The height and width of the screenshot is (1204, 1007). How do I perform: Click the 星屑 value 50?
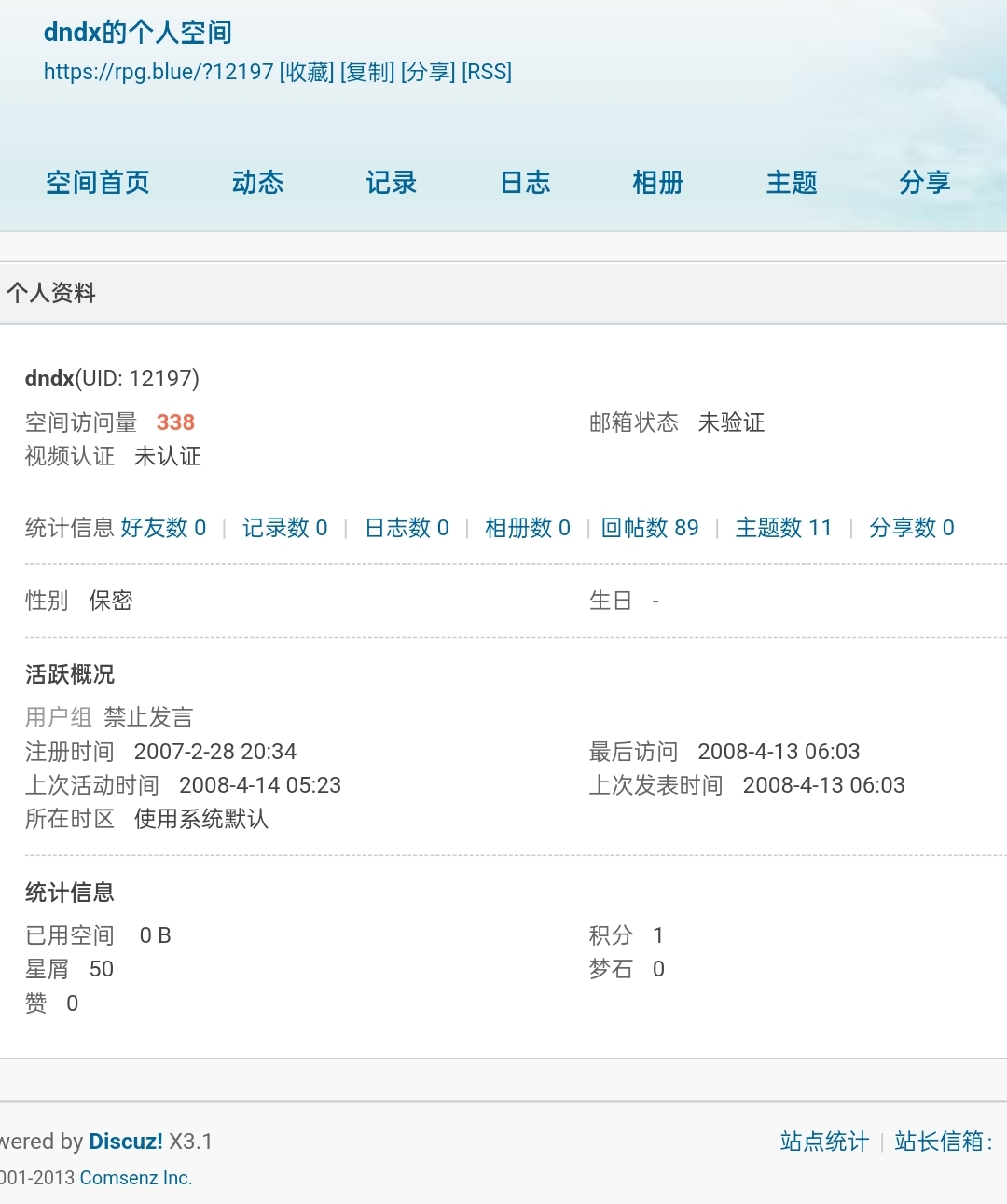pos(102,969)
